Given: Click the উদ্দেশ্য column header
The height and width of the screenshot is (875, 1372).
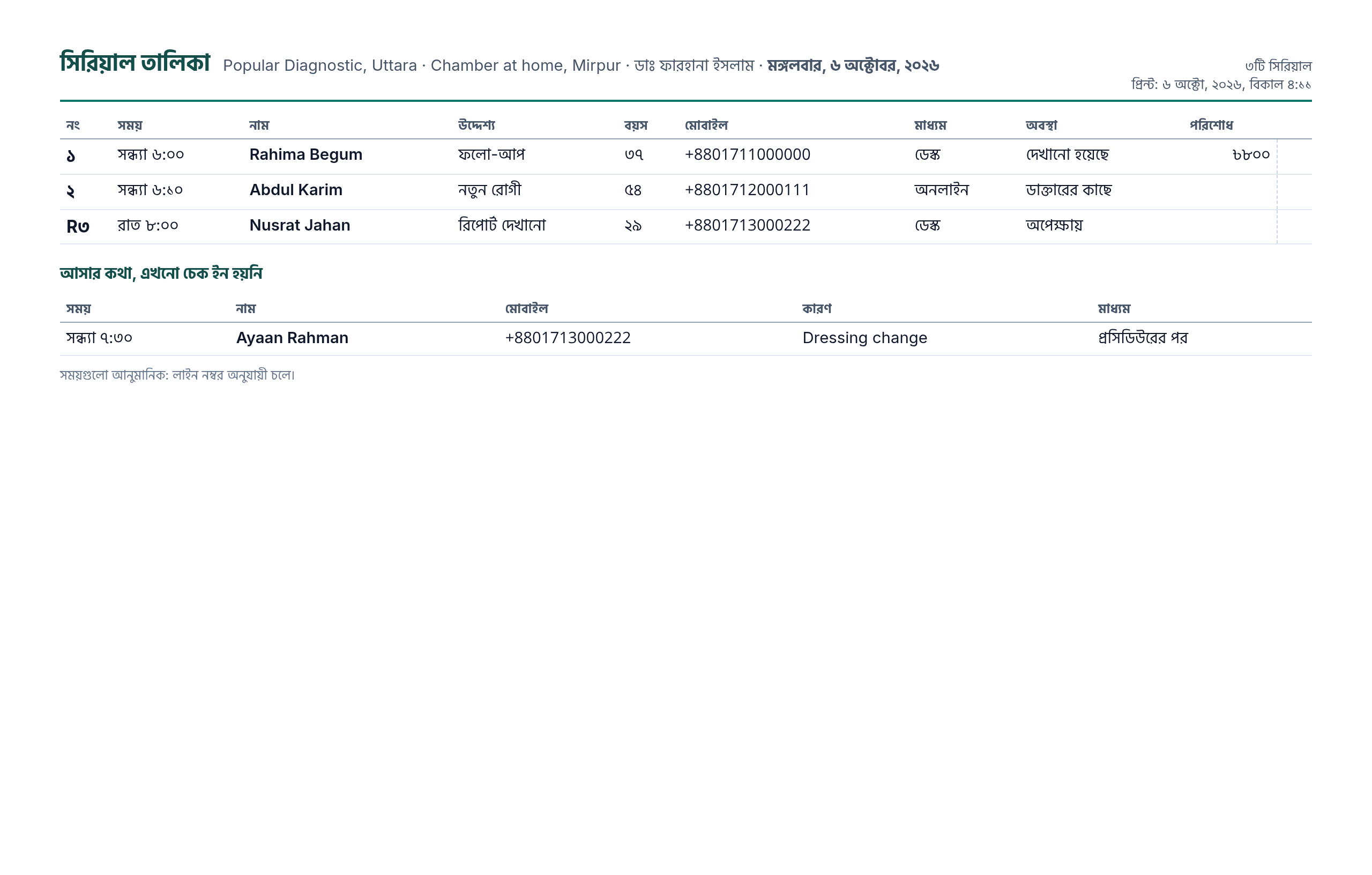Looking at the screenshot, I should (476, 125).
